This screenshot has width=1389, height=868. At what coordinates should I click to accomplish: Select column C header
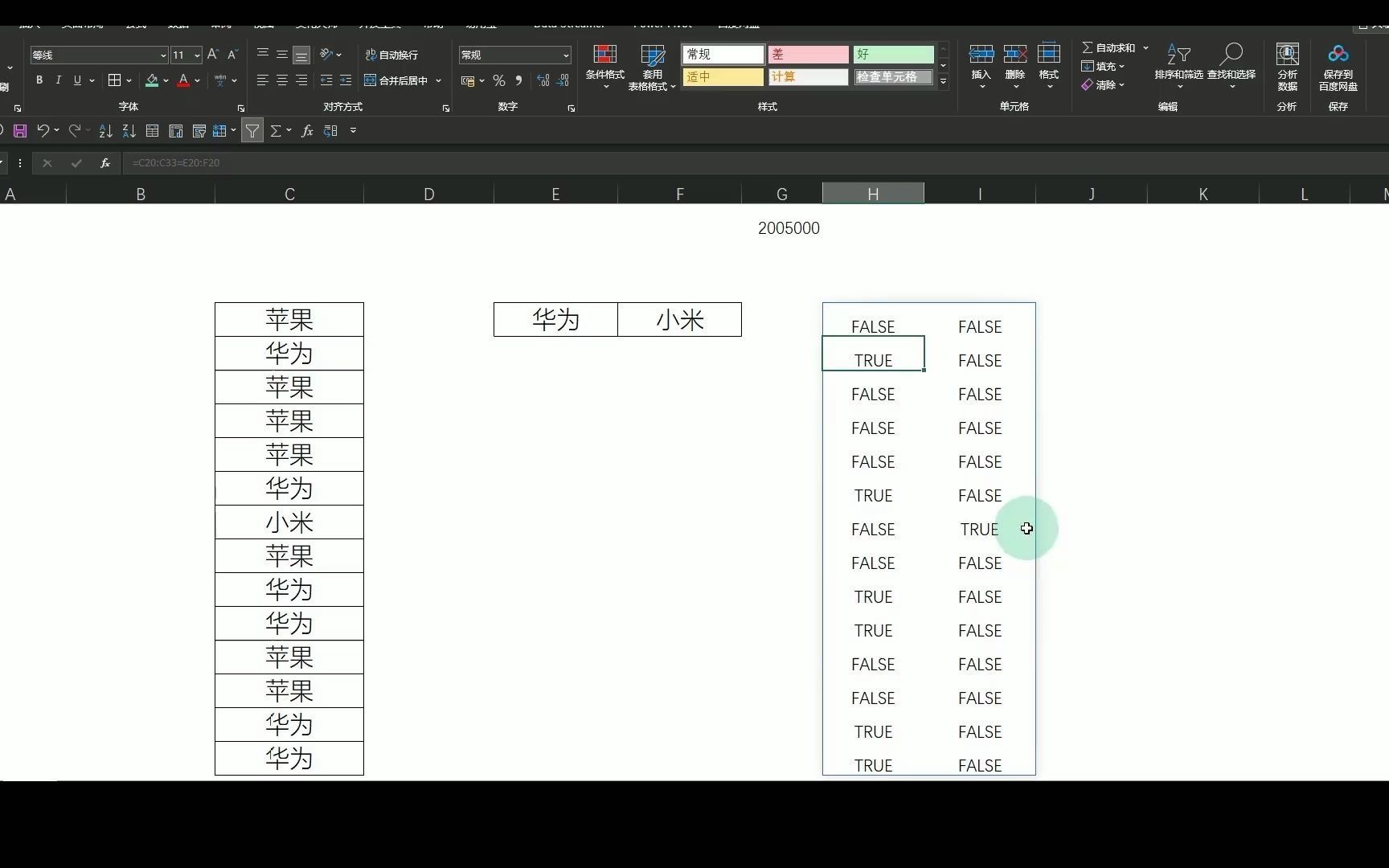(289, 194)
